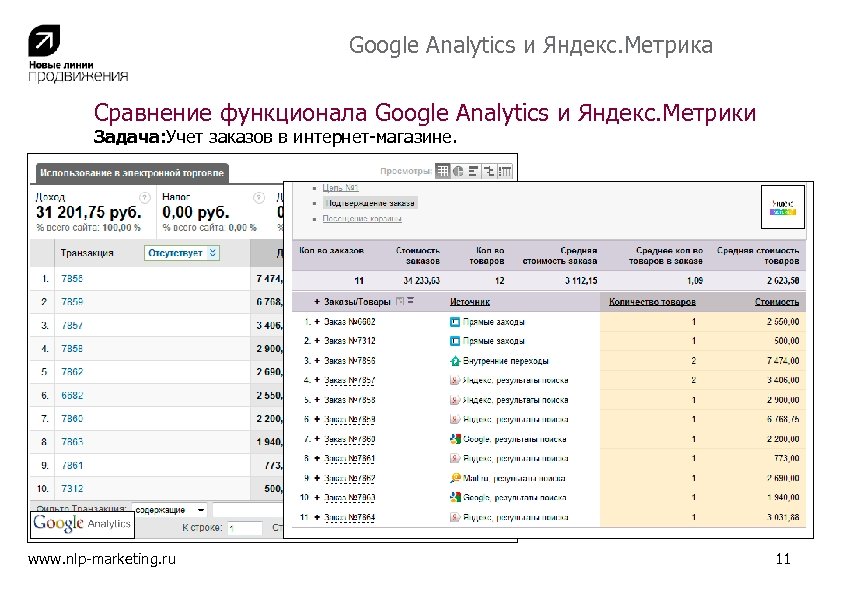Click the Яндекс results icon beside Заказ №6957
The height and width of the screenshot is (595, 842).
click(x=452, y=380)
